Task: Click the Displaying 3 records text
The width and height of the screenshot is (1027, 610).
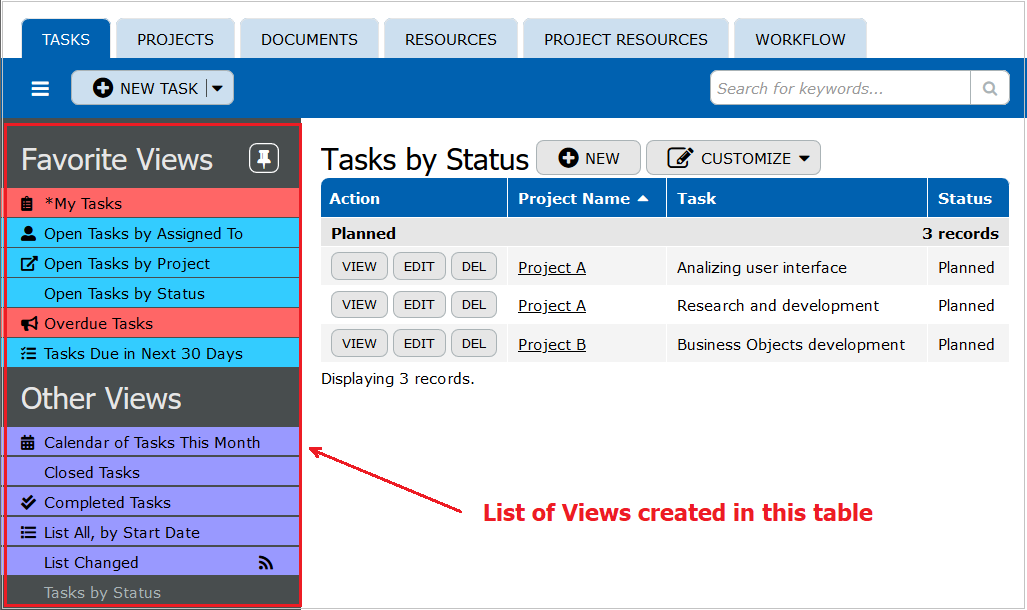Action: pos(398,379)
